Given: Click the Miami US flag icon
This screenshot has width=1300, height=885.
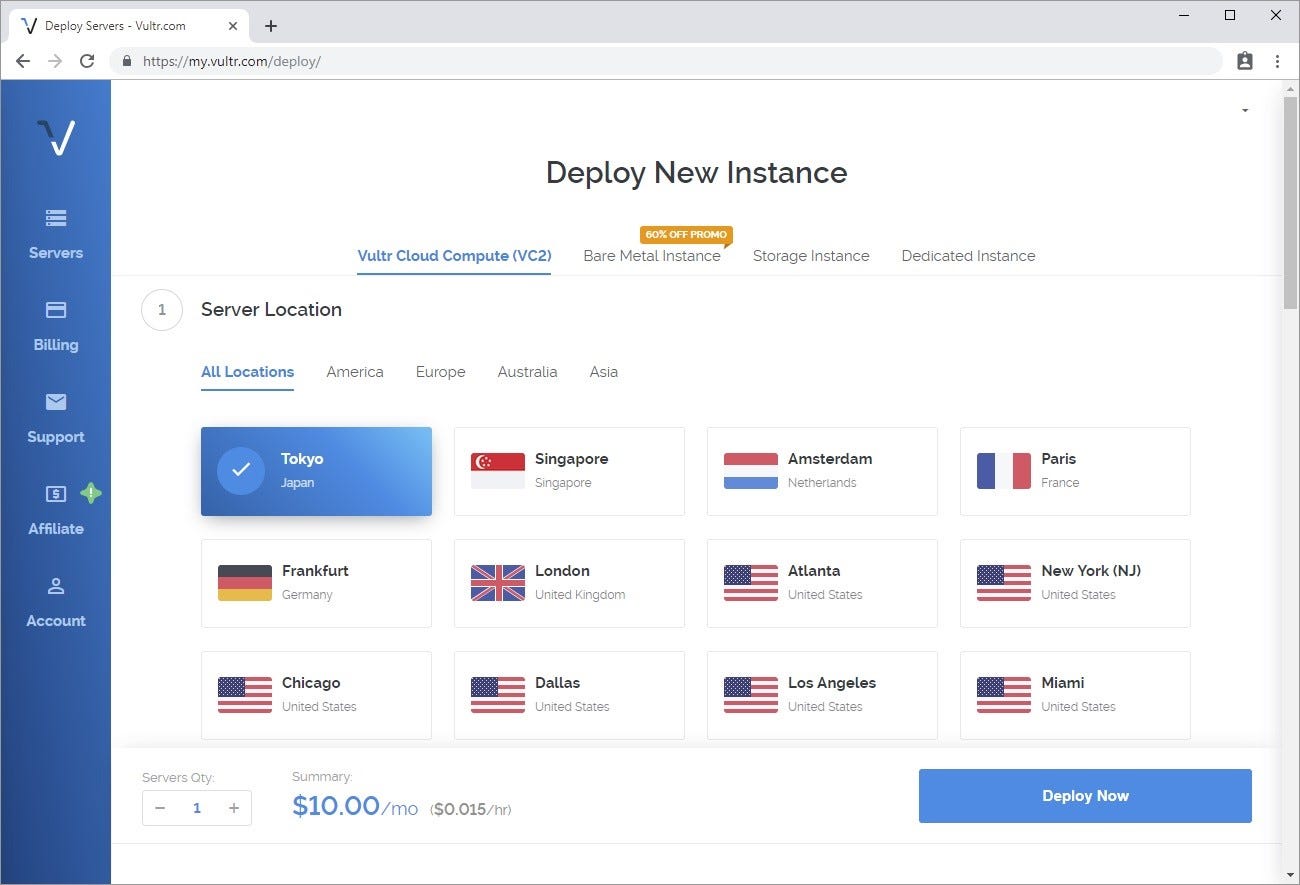Looking at the screenshot, I should 1004,695.
